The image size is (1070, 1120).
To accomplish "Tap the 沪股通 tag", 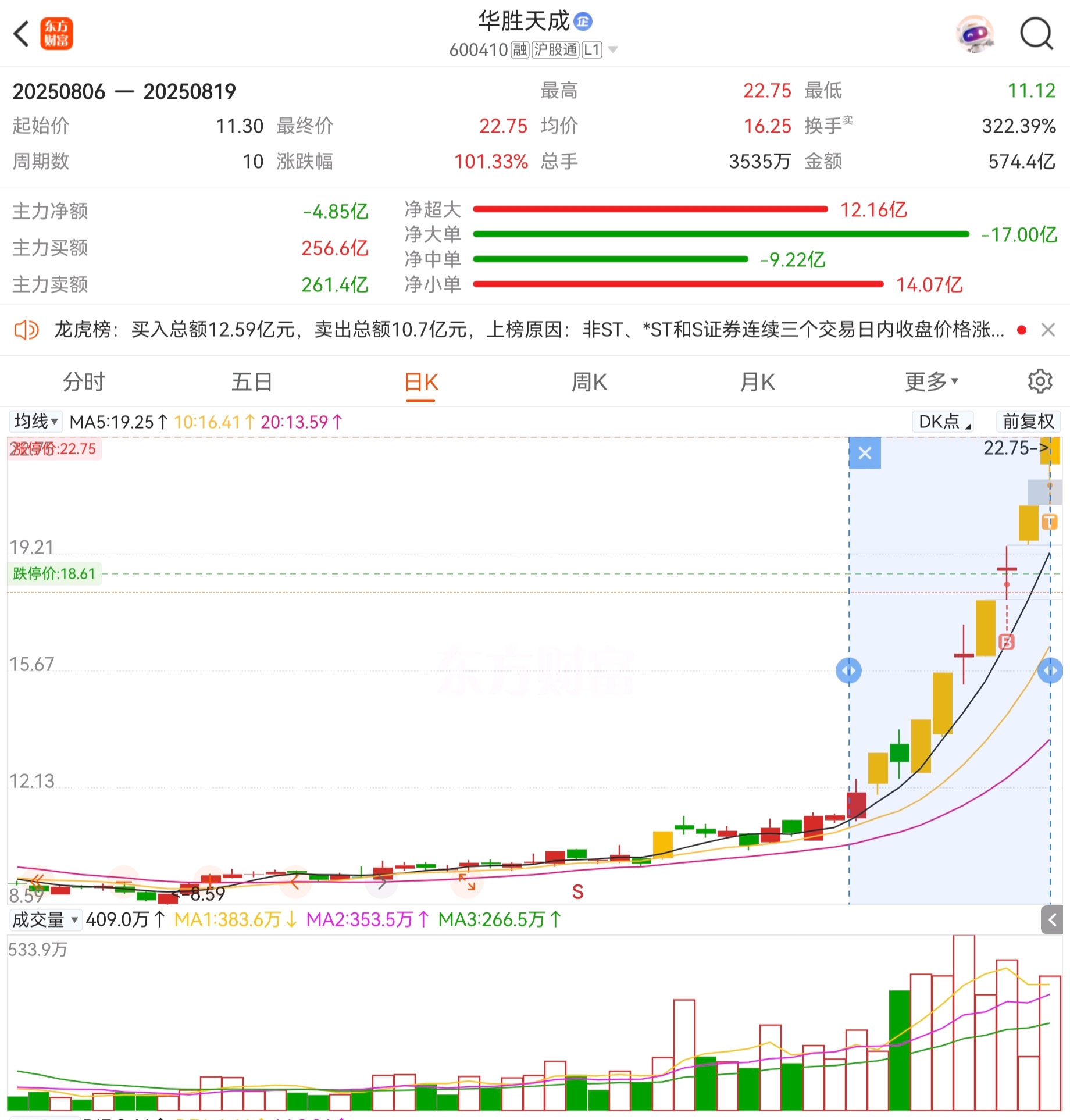I will (x=555, y=50).
